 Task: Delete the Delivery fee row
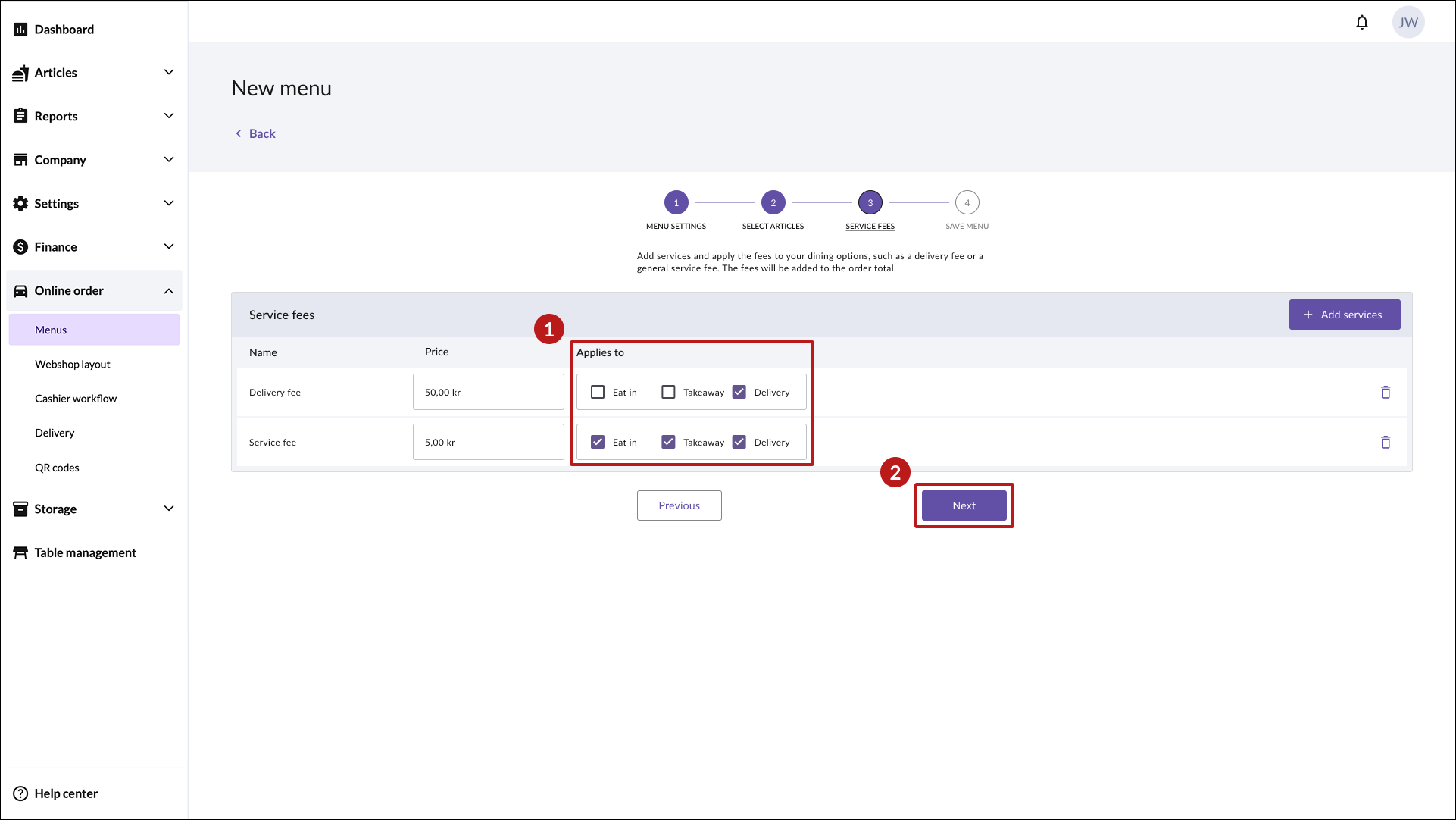pyautogui.click(x=1385, y=392)
